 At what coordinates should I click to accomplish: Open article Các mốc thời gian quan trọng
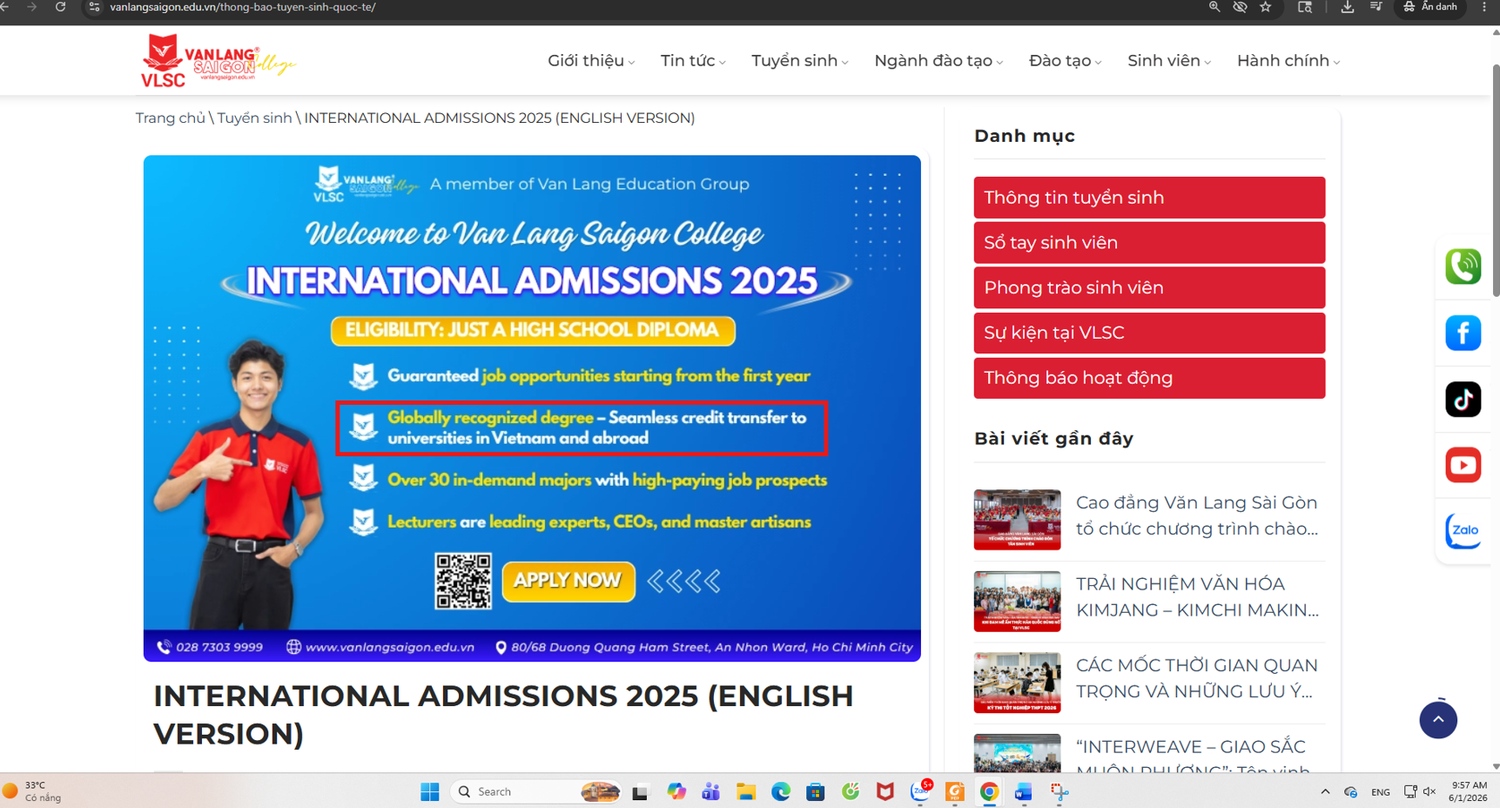(x=1197, y=678)
